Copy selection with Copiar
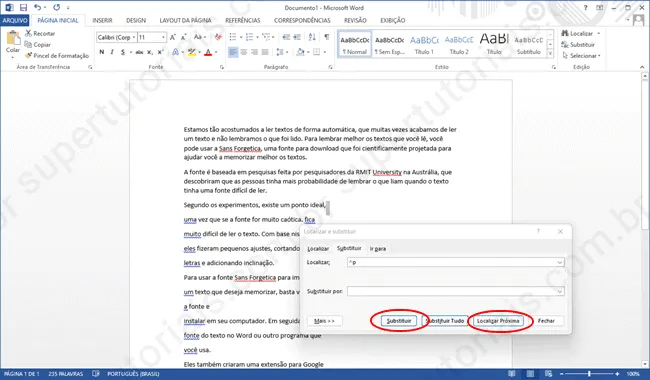Viewport: 650px width, 380px height. coord(38,45)
